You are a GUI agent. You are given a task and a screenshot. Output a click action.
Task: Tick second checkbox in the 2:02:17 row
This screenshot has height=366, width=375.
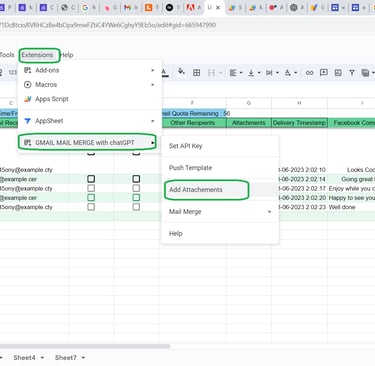[136, 188]
